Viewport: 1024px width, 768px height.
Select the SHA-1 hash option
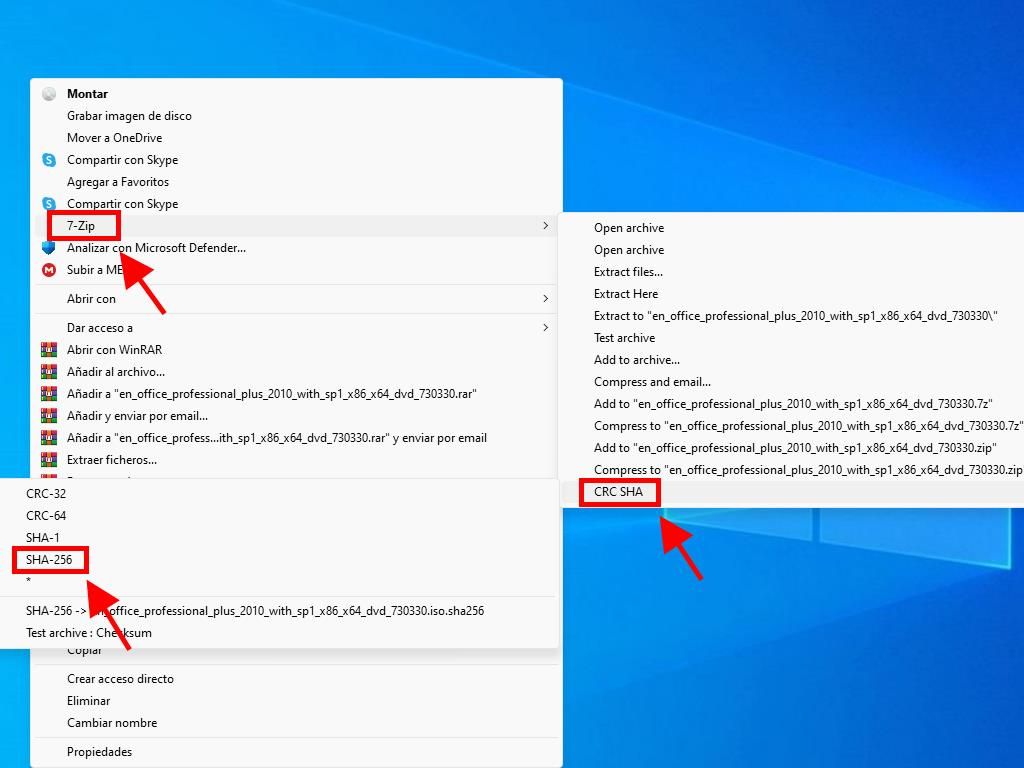click(x=43, y=538)
